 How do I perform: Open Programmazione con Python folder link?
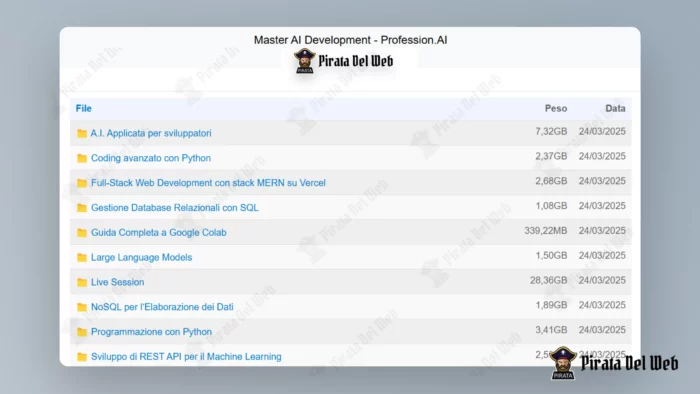[151, 332]
